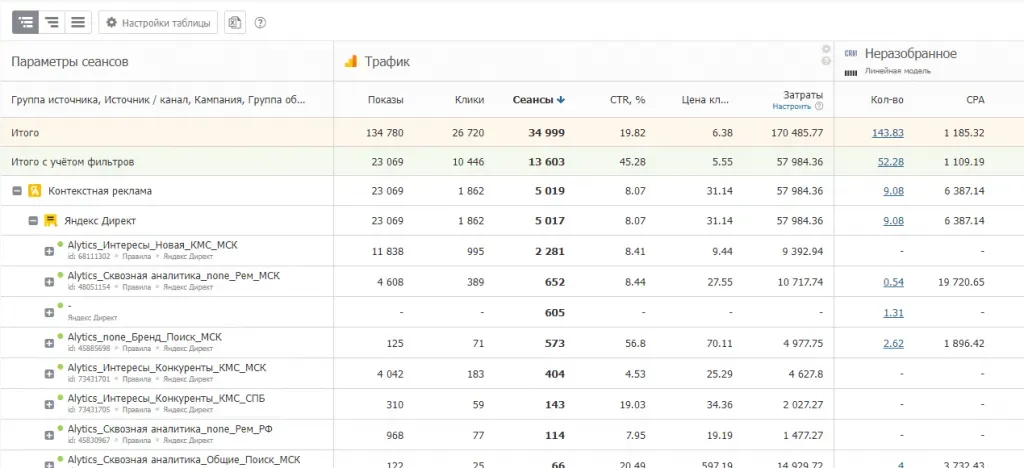This screenshot has height=468, width=1024.
Task: Click the Неразобранное section title
Action: (911, 54)
